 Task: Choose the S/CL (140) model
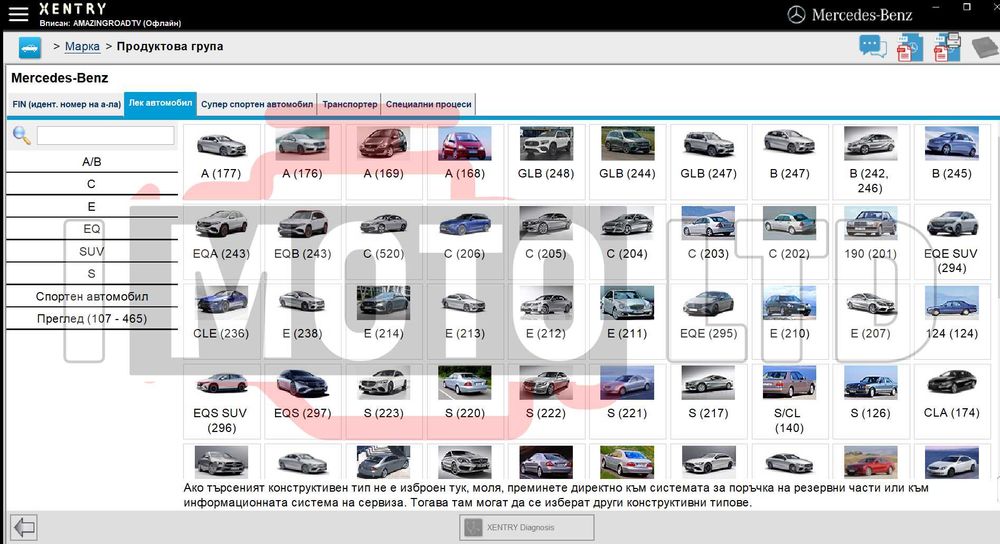point(790,401)
